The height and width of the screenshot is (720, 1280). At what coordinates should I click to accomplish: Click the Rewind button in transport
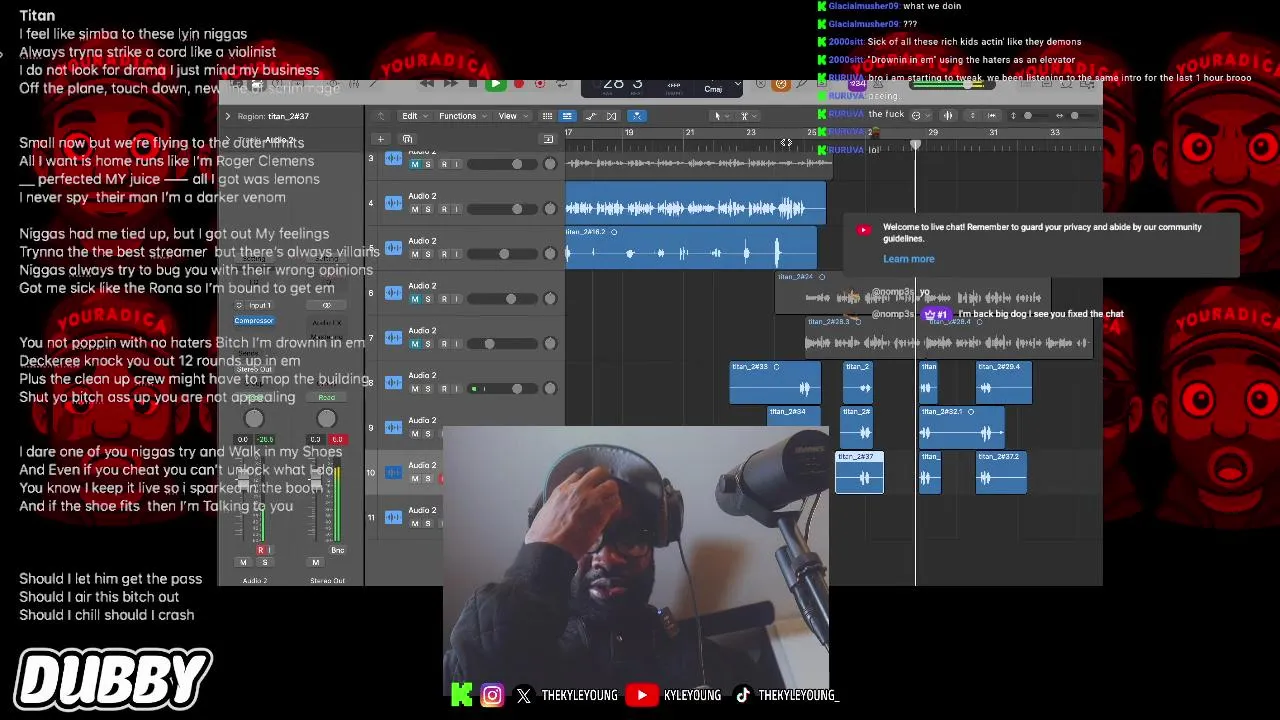(427, 84)
